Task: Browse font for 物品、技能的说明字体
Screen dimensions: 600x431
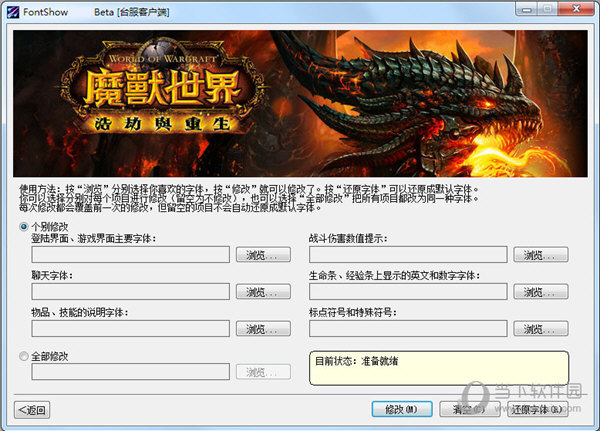Action: 263,328
